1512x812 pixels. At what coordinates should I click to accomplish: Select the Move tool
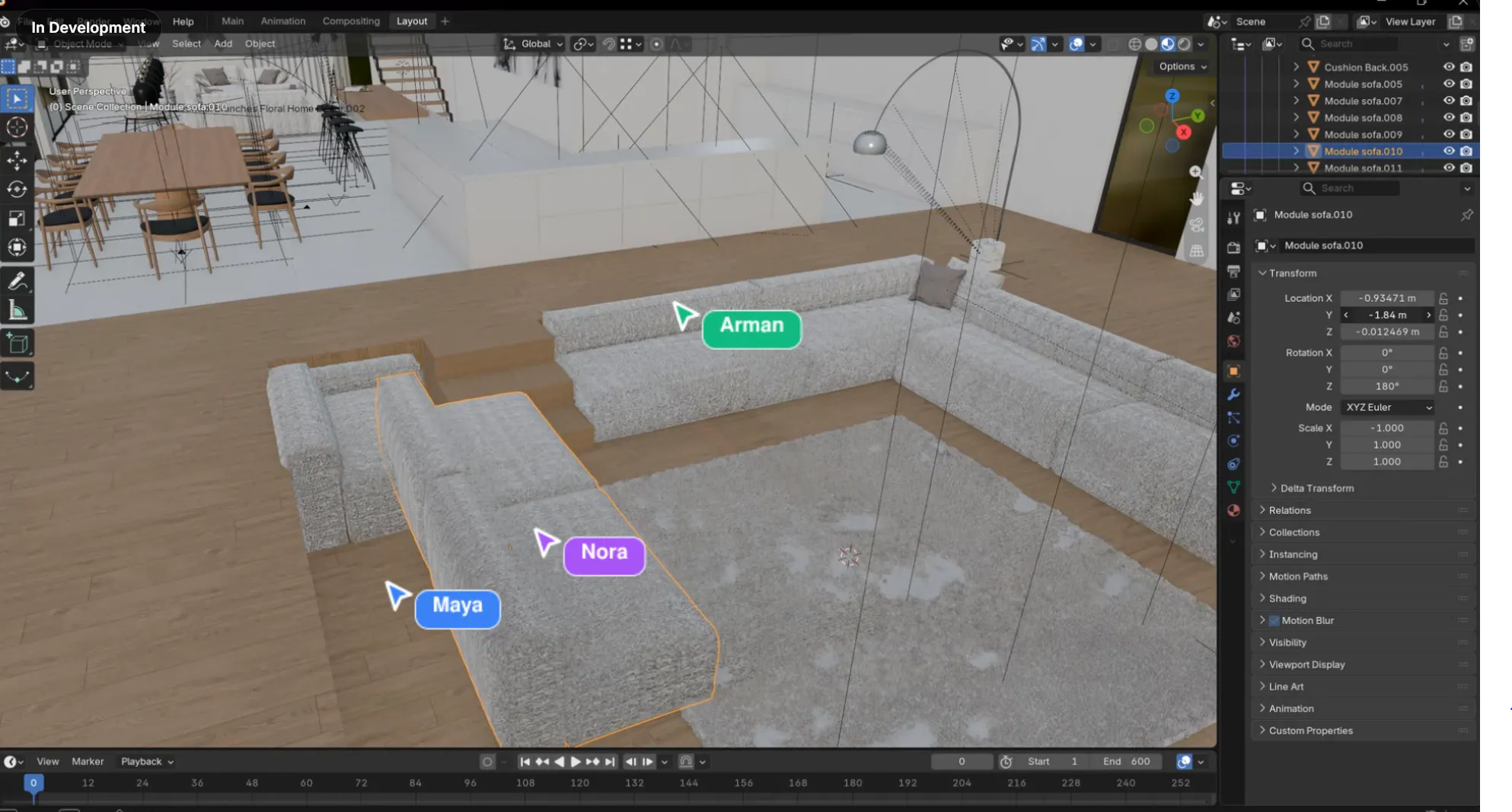click(17, 160)
